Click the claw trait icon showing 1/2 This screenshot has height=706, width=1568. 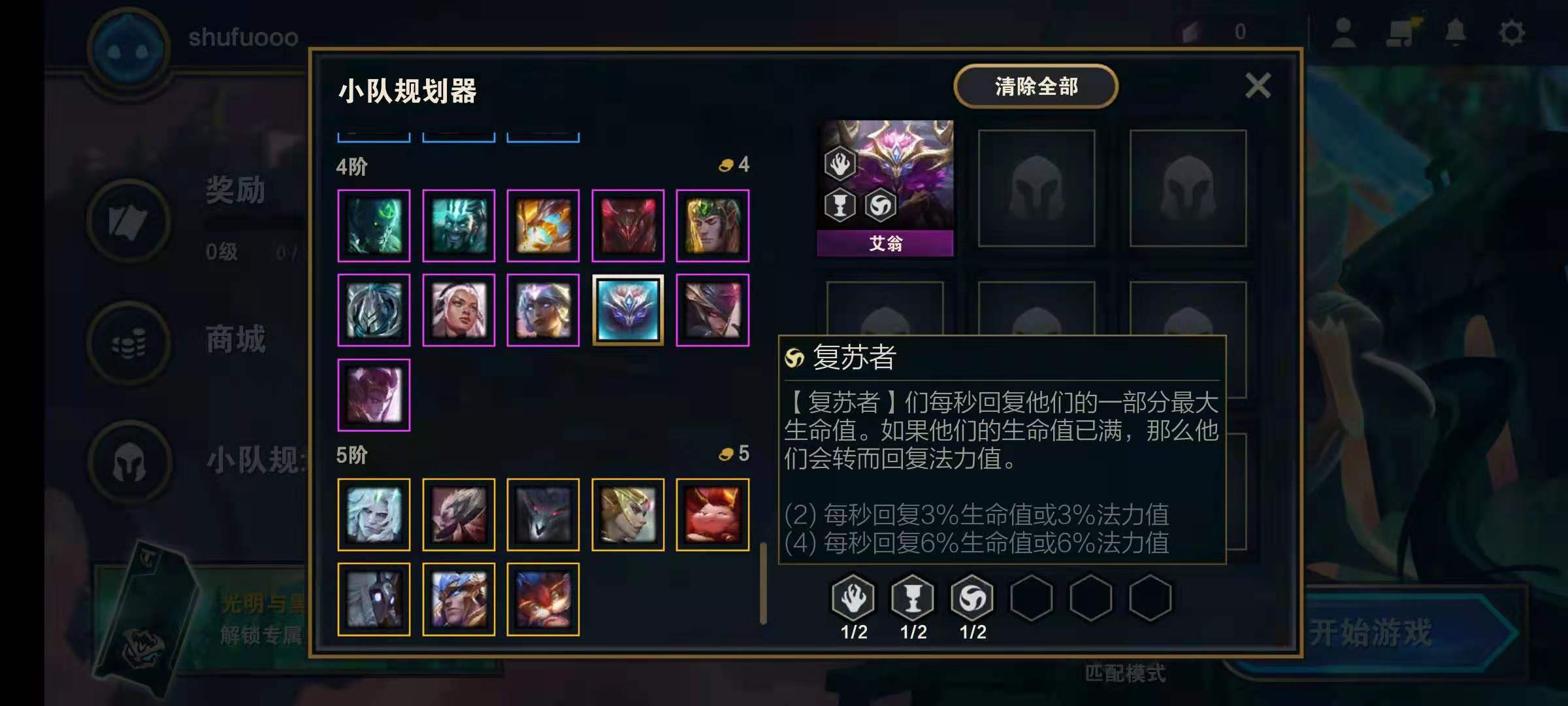click(853, 597)
